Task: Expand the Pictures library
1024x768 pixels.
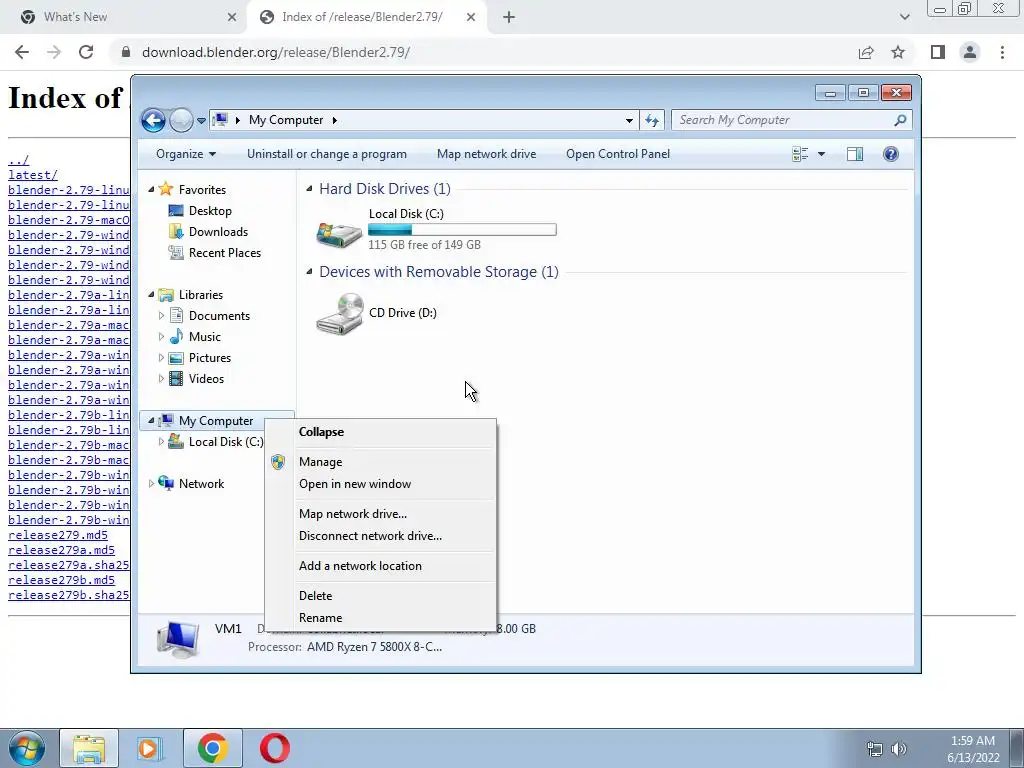Action: pyautogui.click(x=161, y=358)
